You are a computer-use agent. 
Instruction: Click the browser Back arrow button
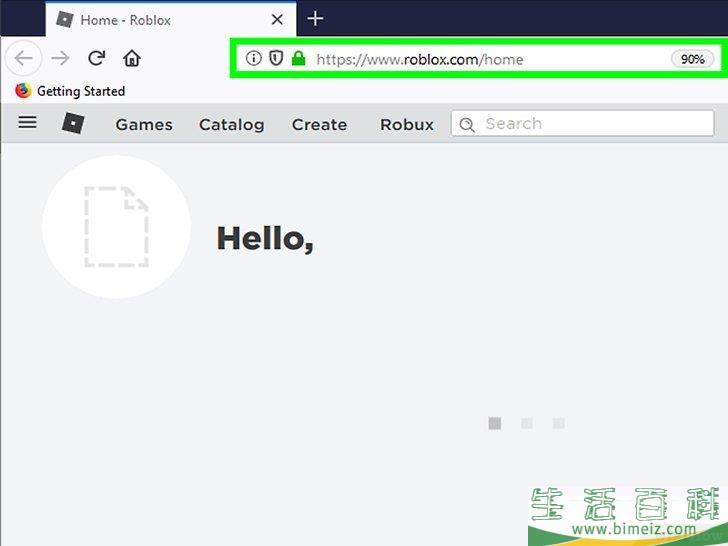(24, 58)
